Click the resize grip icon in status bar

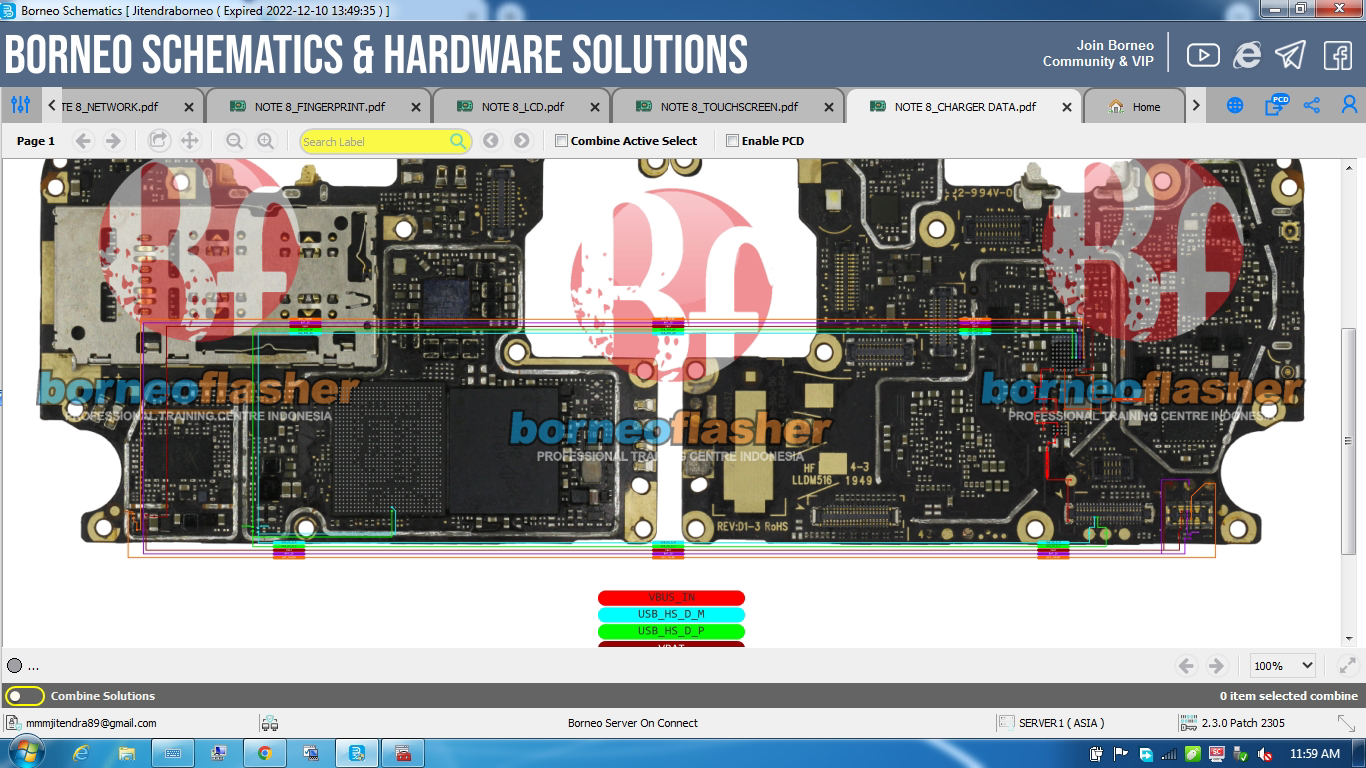click(1346, 723)
